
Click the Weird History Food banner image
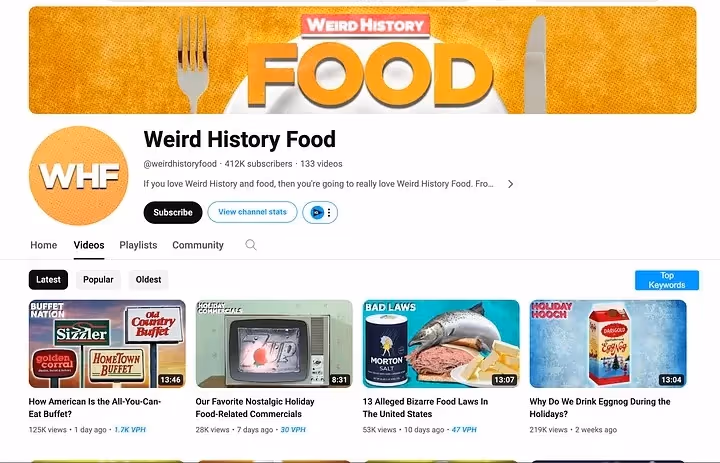[362, 60]
